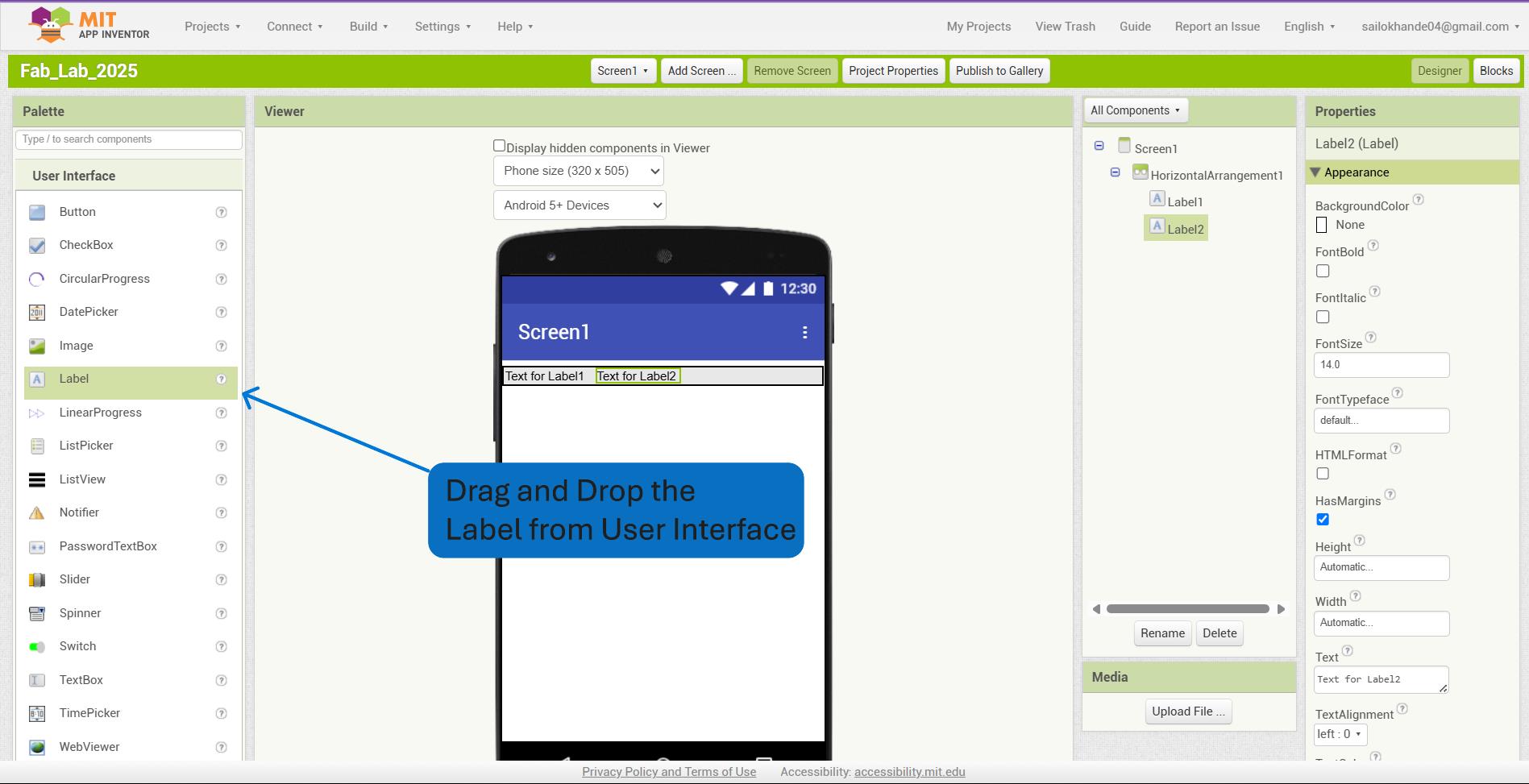Open Project Properties
Image resolution: width=1529 pixels, height=784 pixels.
pyautogui.click(x=893, y=71)
